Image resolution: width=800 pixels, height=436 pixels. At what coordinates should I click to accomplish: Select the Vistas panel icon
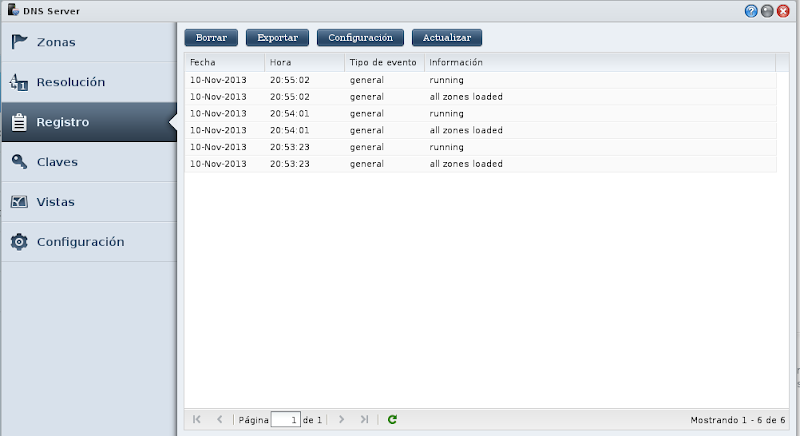click(x=19, y=202)
